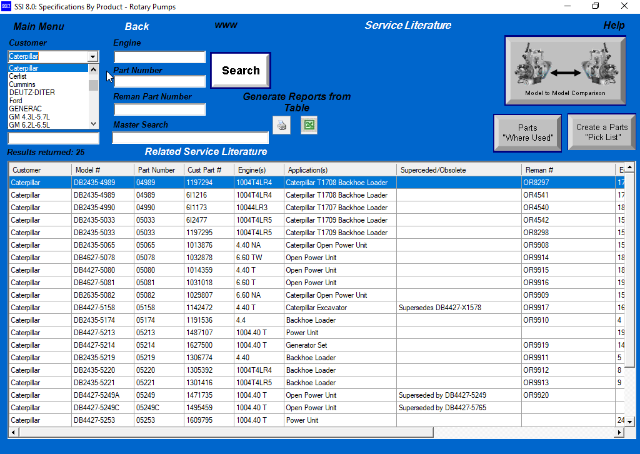Focus the Engine input field
Screen dimensions: 640x454
[160, 57]
